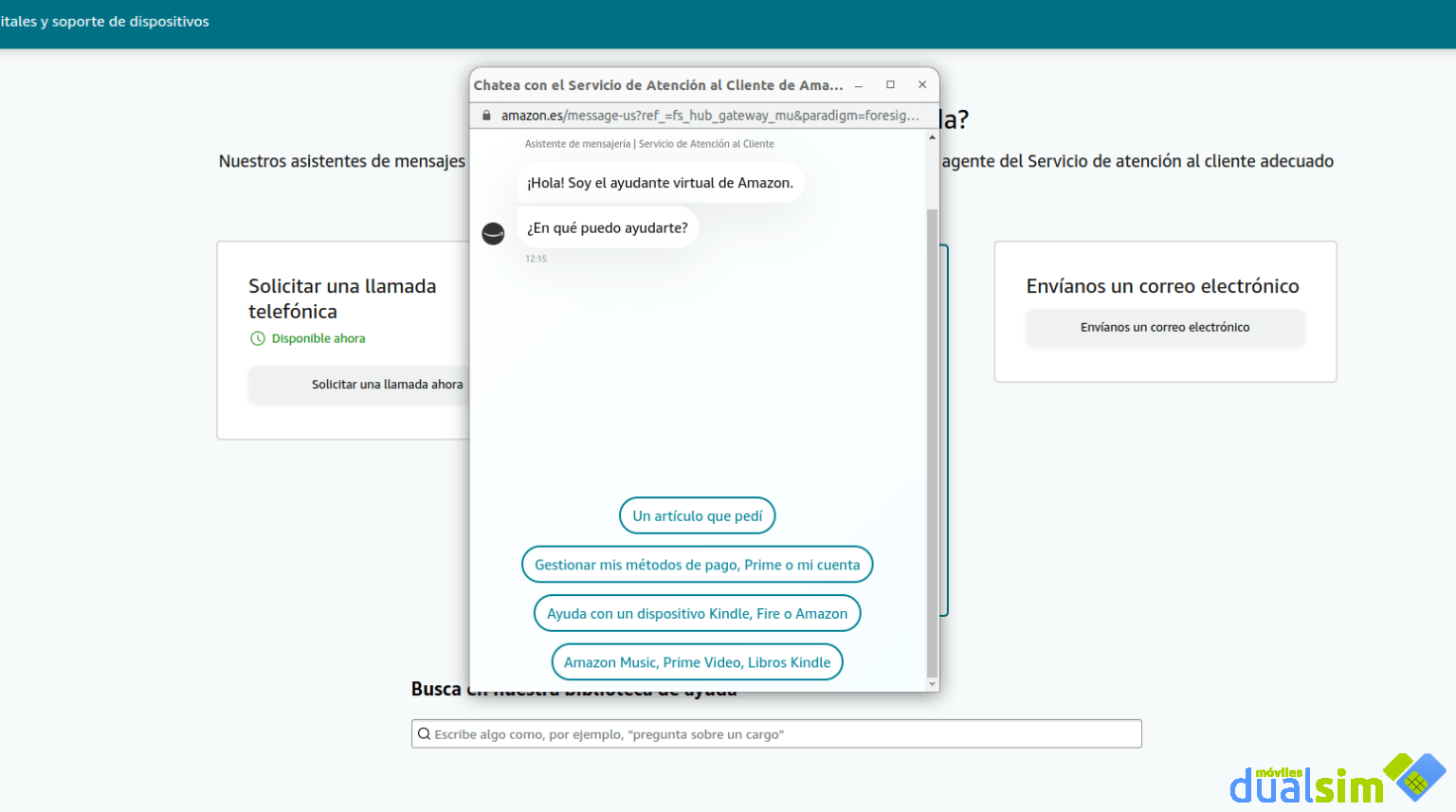The height and width of the screenshot is (812, 1456).
Task: Click the Amazon assistant avatar icon
Action: [x=493, y=233]
